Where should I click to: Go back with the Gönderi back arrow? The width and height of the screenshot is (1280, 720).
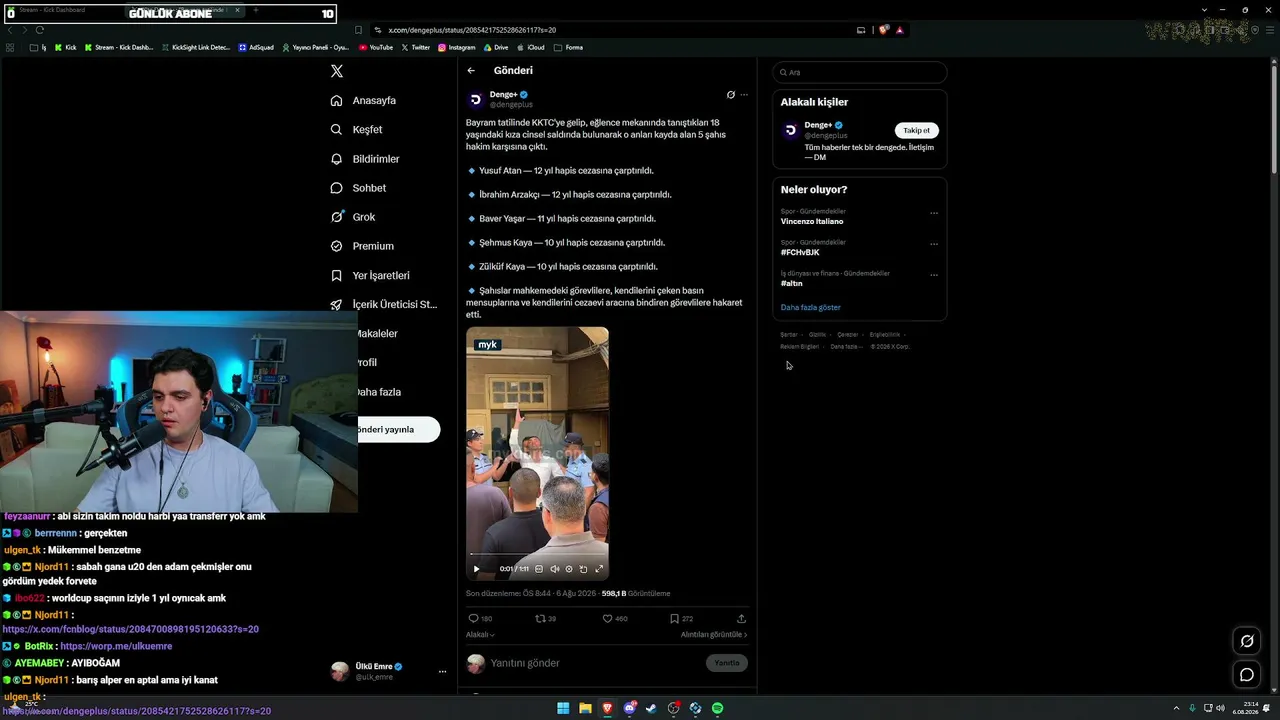(471, 71)
